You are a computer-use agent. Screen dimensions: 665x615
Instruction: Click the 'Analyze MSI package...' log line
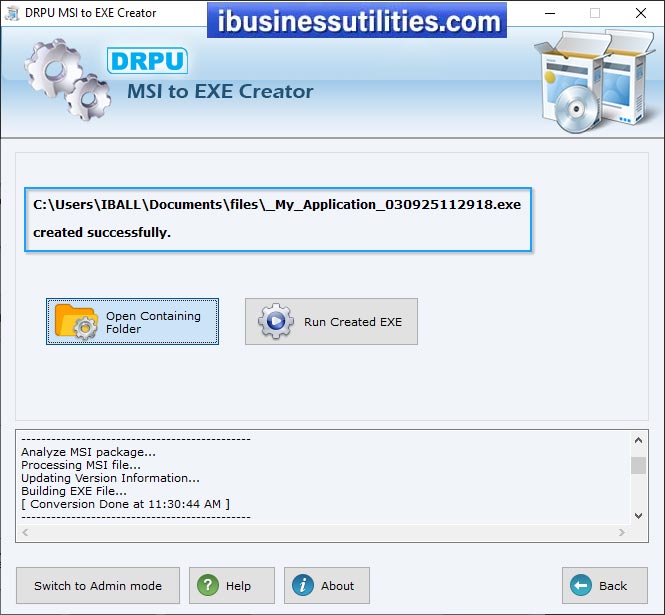tap(89, 452)
